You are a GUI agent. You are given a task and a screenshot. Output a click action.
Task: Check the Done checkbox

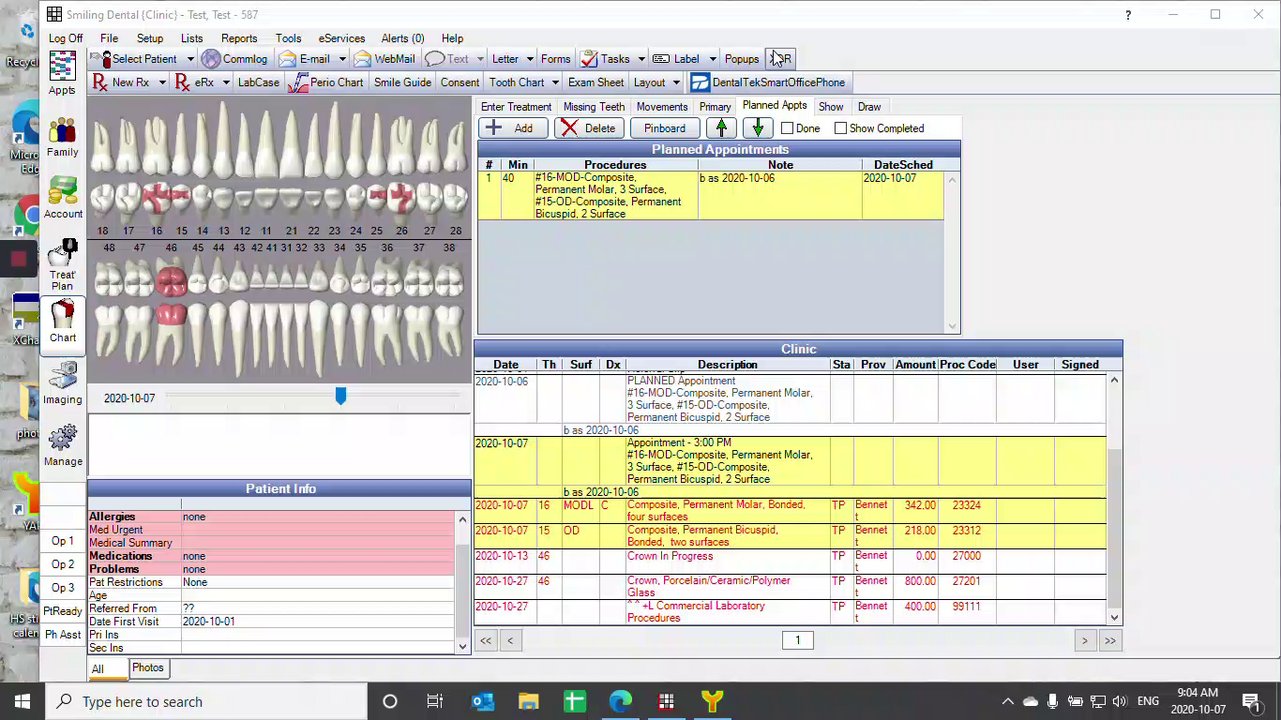pos(787,128)
